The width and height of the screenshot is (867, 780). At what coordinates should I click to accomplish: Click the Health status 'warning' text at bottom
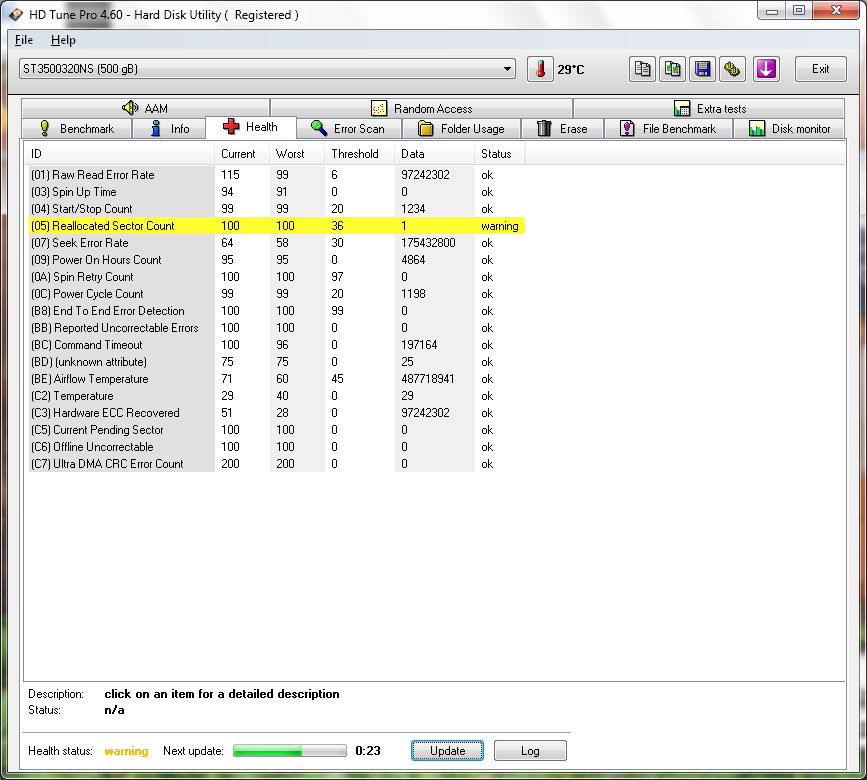coord(127,751)
